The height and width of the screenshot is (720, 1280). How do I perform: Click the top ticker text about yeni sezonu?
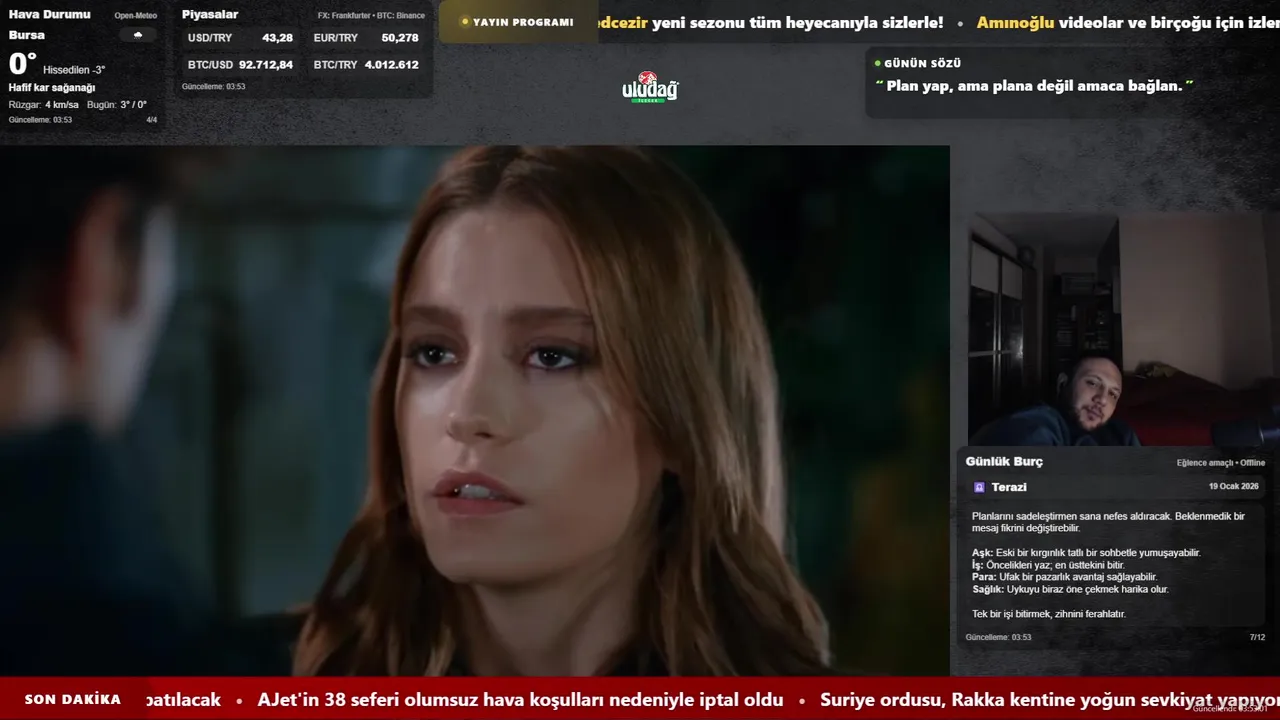(770, 22)
